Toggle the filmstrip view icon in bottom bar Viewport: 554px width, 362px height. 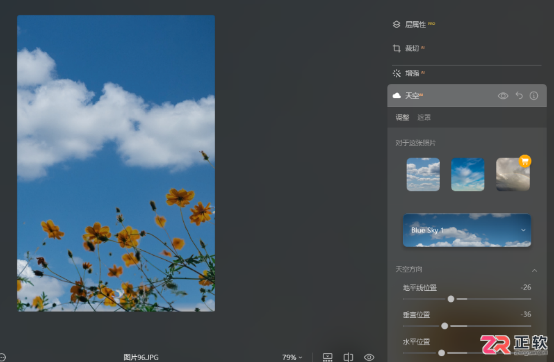click(328, 357)
